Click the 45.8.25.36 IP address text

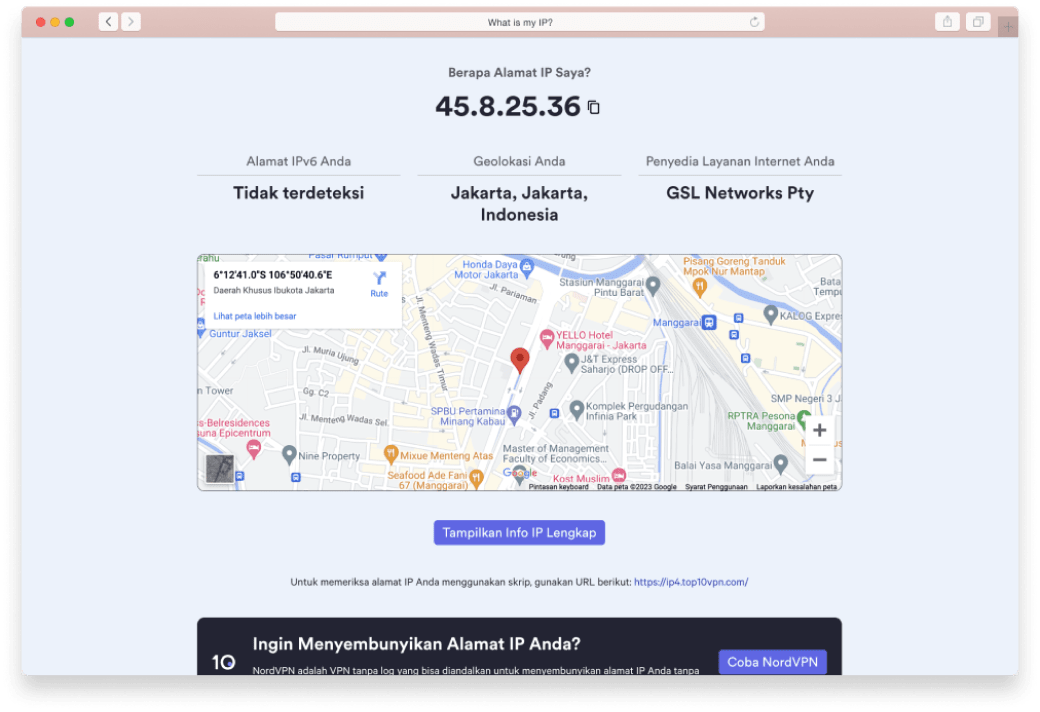tap(508, 106)
